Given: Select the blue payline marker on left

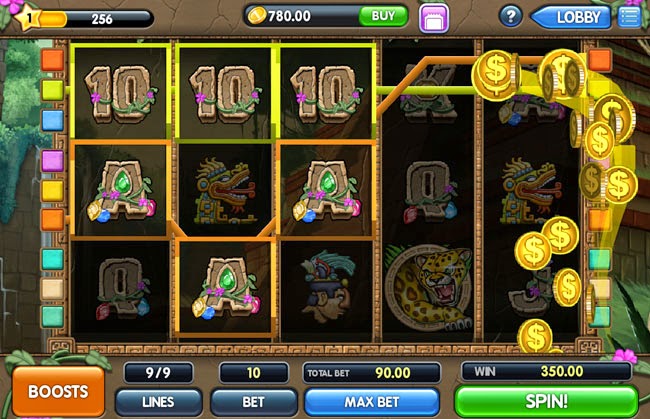Looking at the screenshot, I should 53,120.
